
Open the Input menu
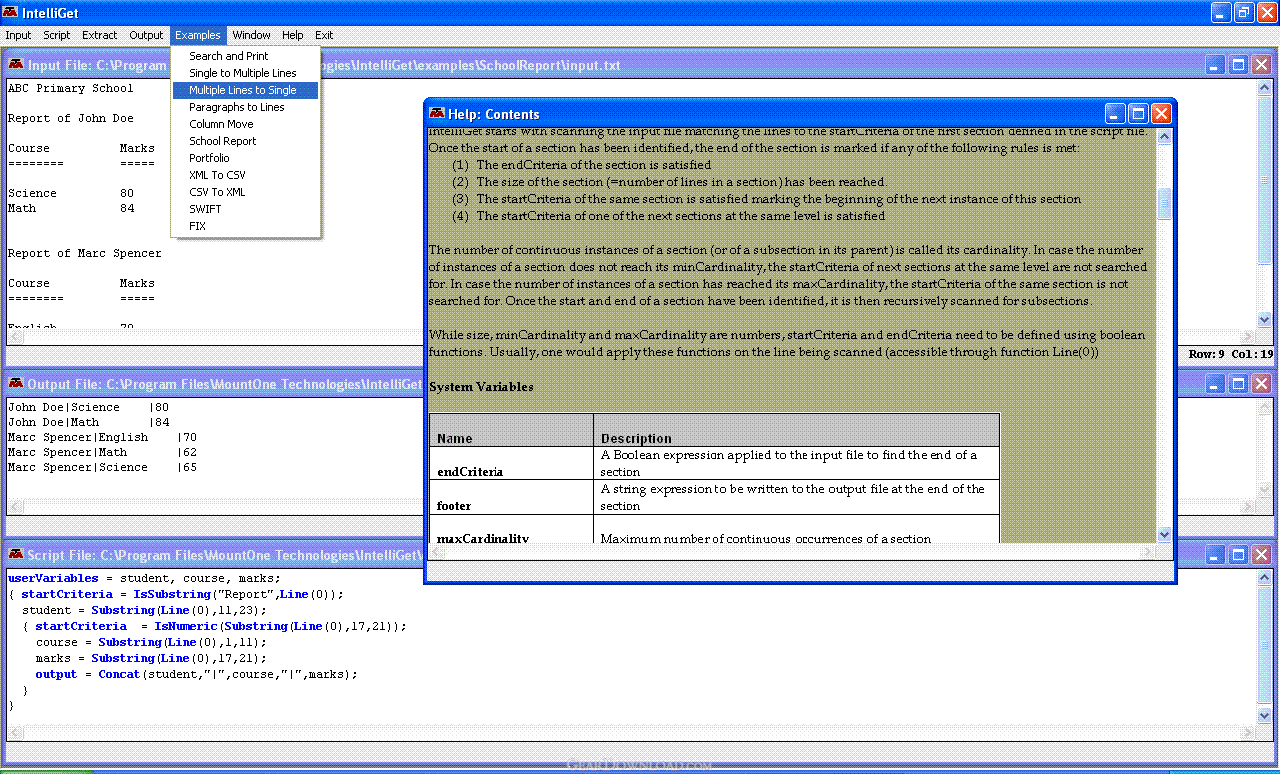coord(18,35)
